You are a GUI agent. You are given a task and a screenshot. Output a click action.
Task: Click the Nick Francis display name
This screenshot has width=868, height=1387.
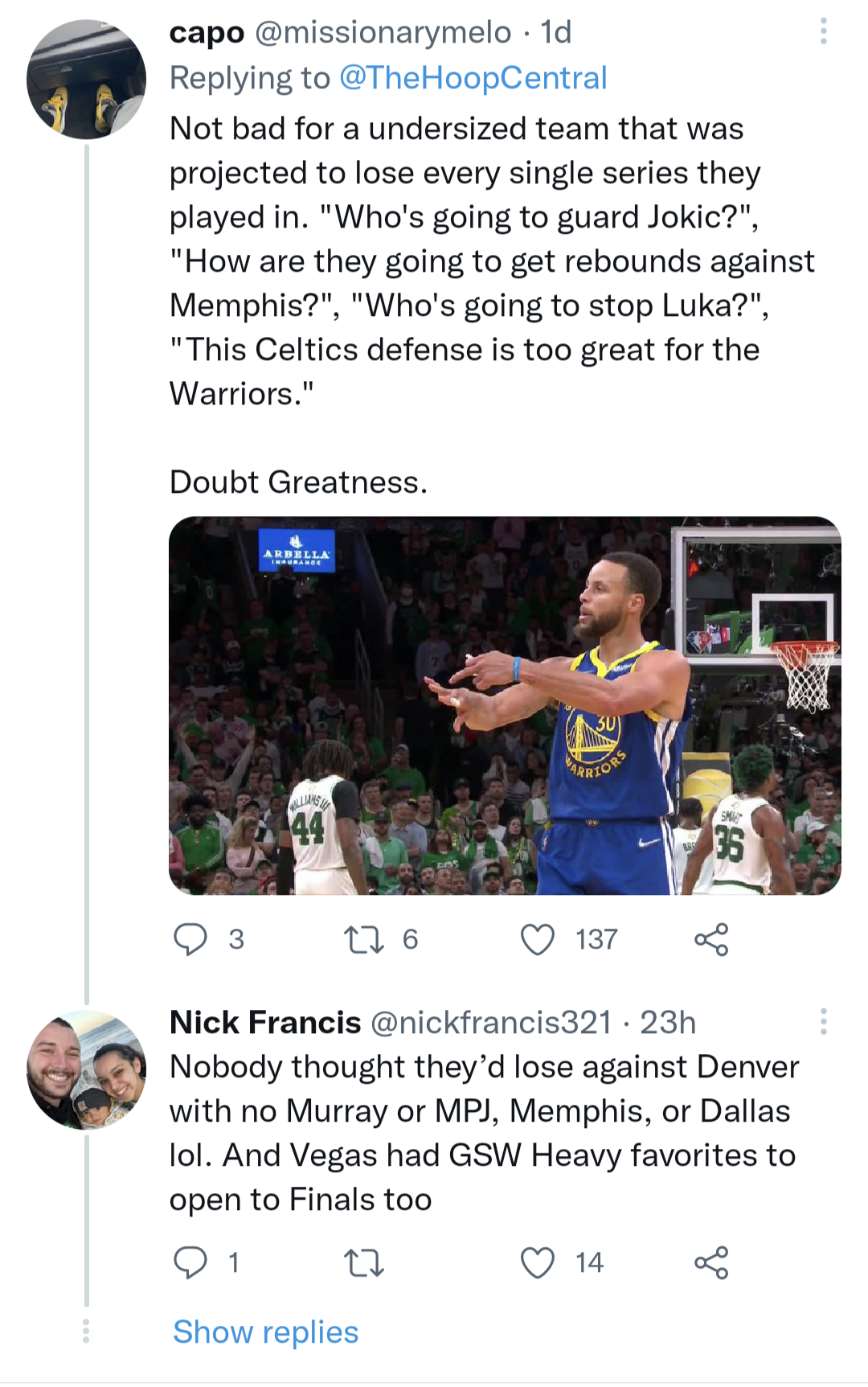[265, 1022]
